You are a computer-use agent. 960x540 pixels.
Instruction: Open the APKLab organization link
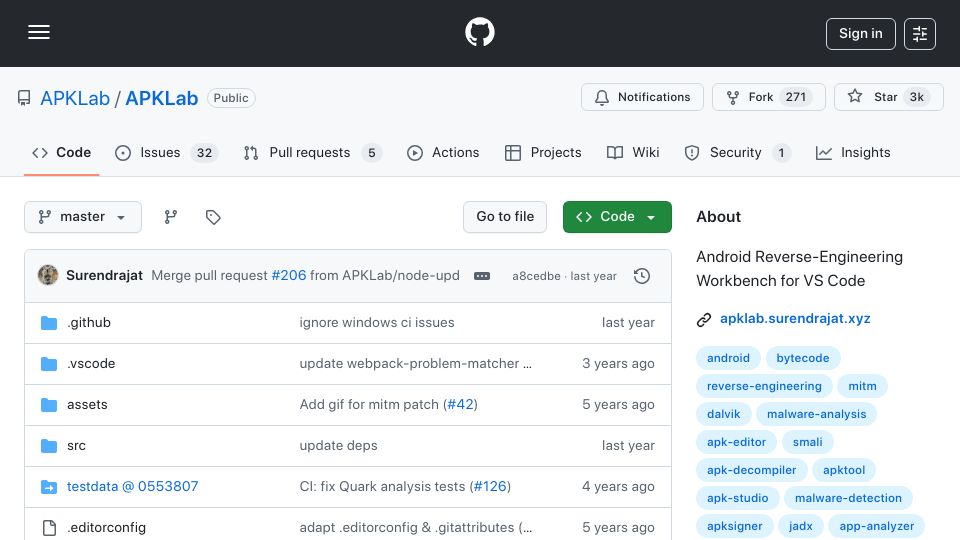[x=75, y=98]
